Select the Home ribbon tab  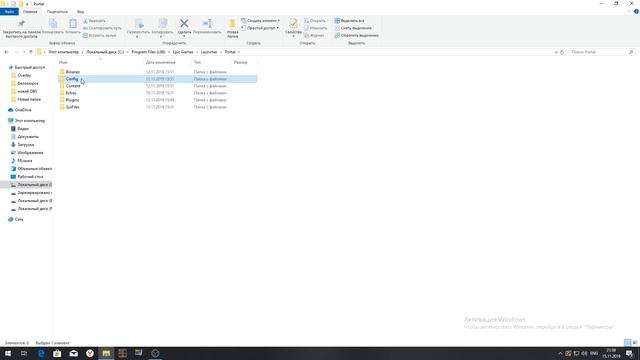(30, 12)
